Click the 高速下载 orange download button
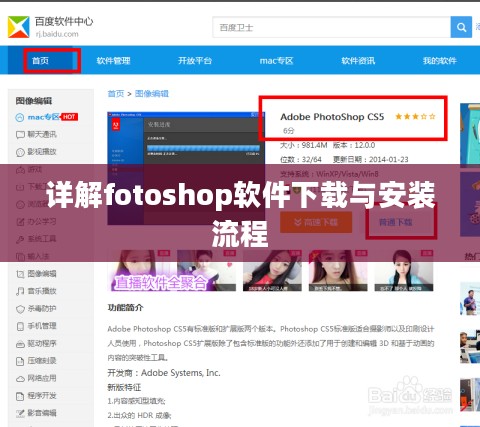Screen dimensions: 480x427 pos(316,222)
